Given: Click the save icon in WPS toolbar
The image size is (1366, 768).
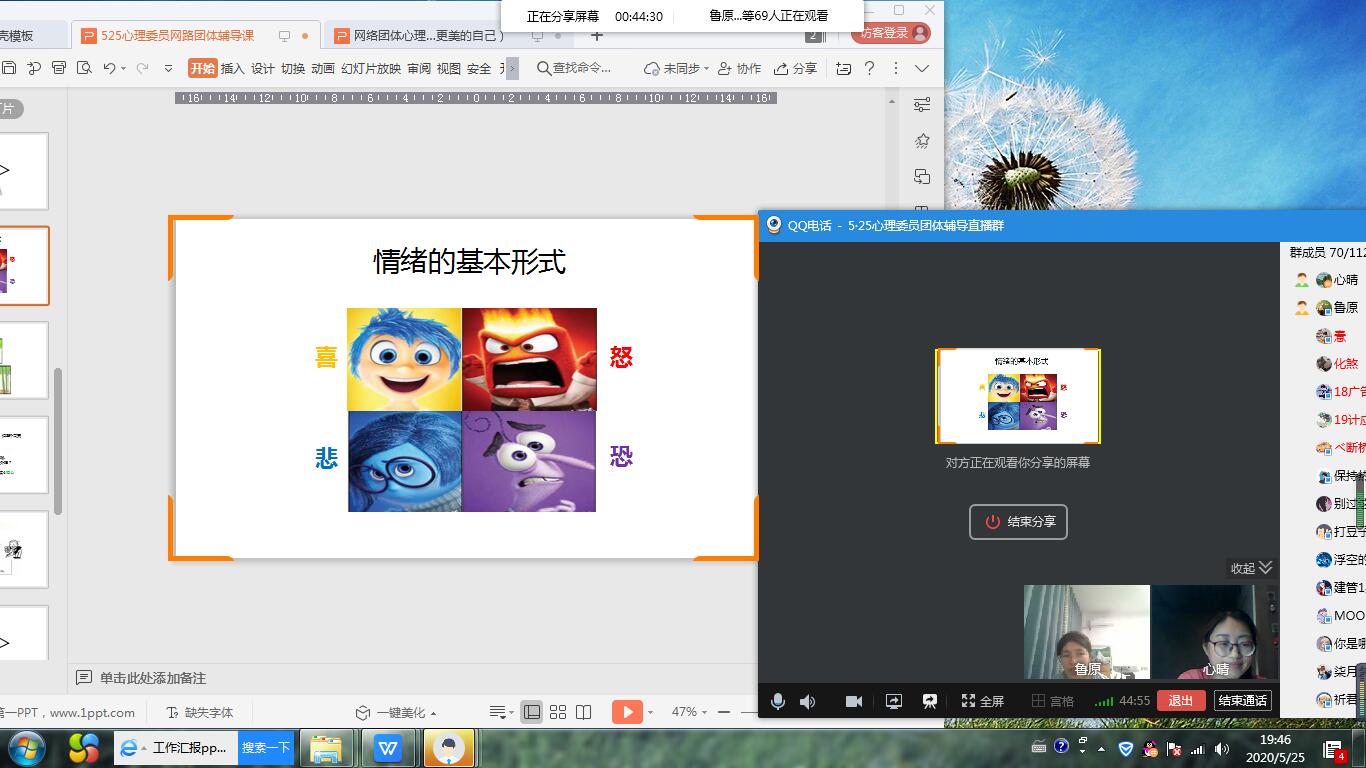Looking at the screenshot, I should click(9, 68).
